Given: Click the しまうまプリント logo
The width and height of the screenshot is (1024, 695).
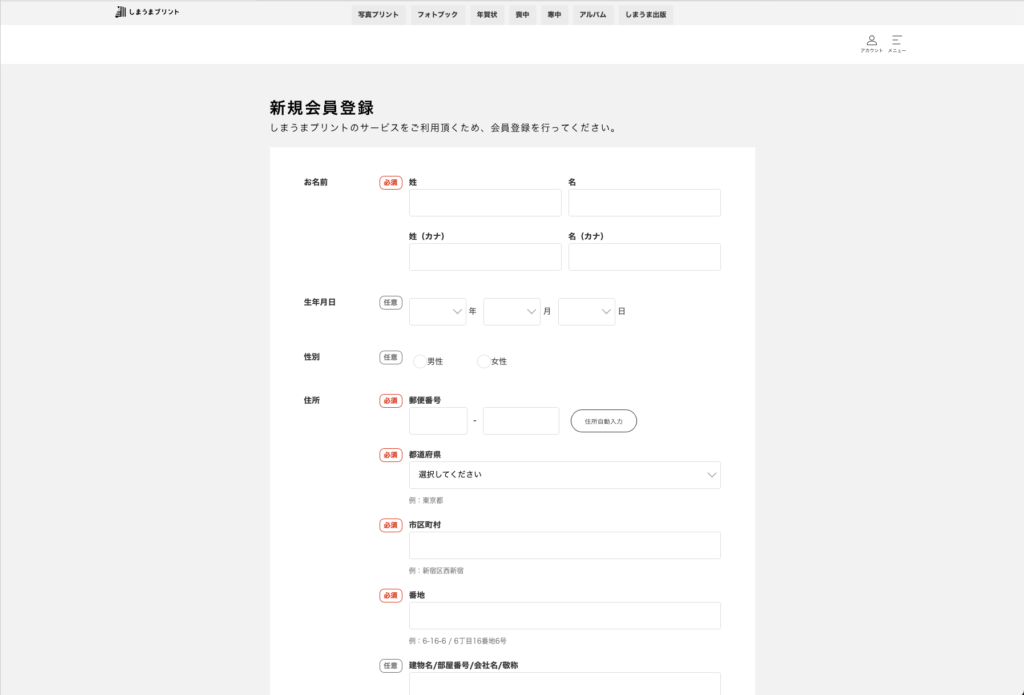Looking at the screenshot, I should (147, 12).
